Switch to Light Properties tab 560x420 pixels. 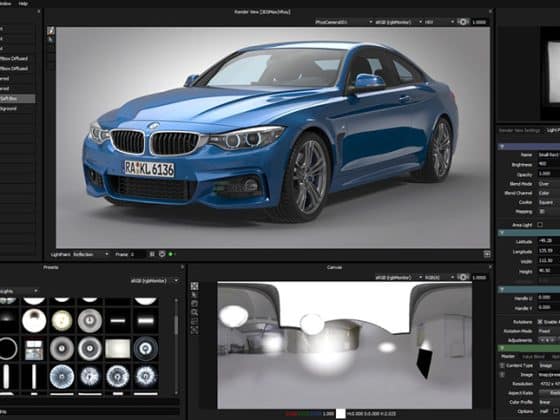point(553,131)
